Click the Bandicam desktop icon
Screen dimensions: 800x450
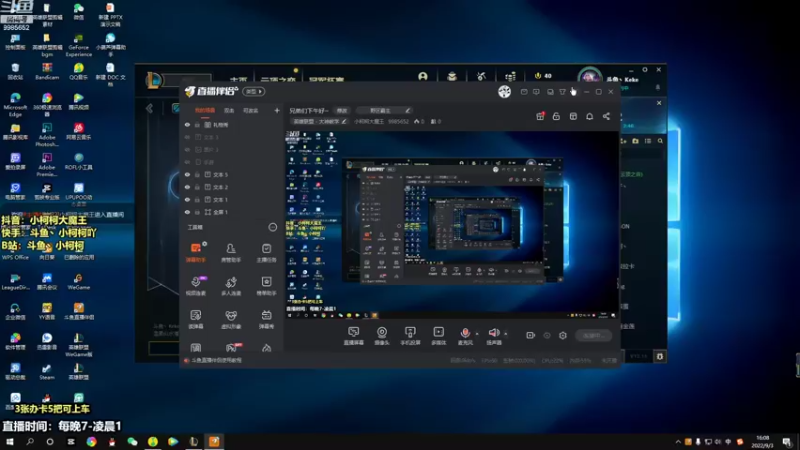tap(47, 71)
